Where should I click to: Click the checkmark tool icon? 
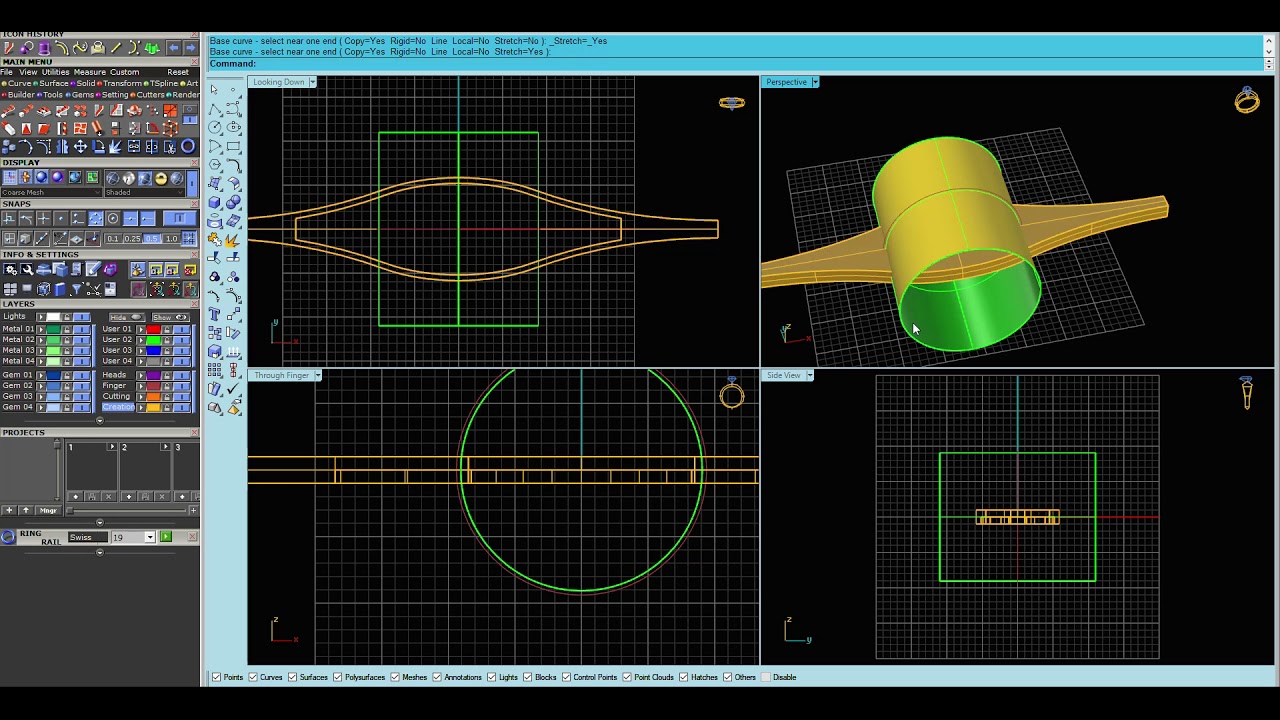(x=233, y=376)
